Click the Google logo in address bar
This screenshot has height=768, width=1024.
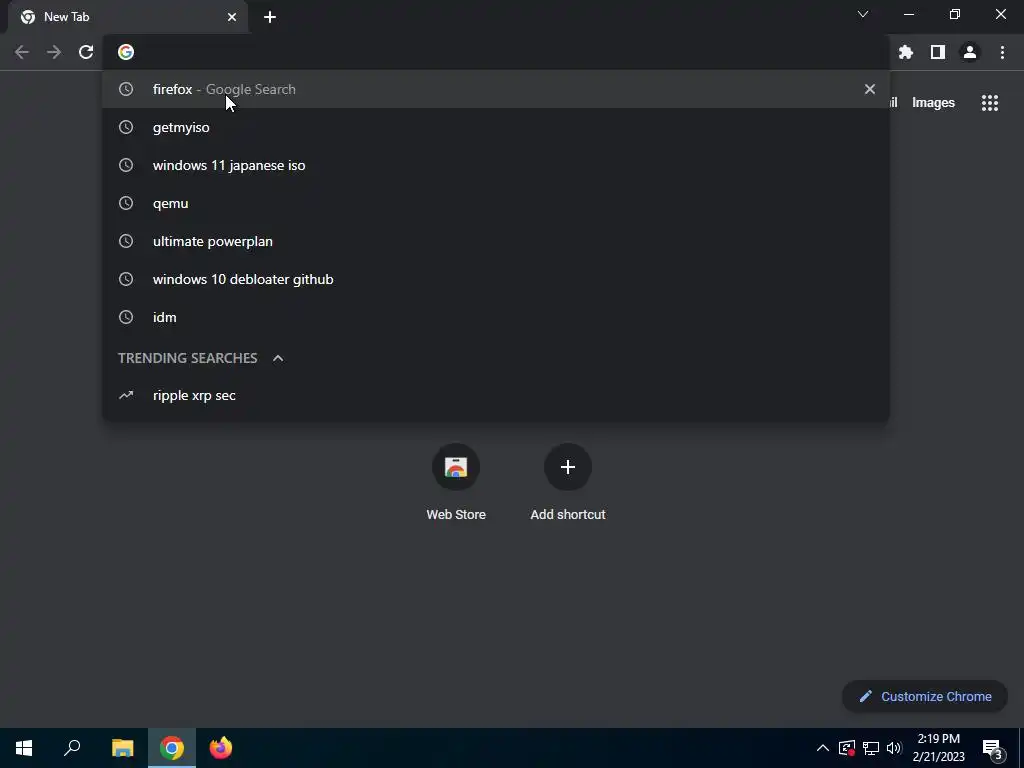pos(126,52)
